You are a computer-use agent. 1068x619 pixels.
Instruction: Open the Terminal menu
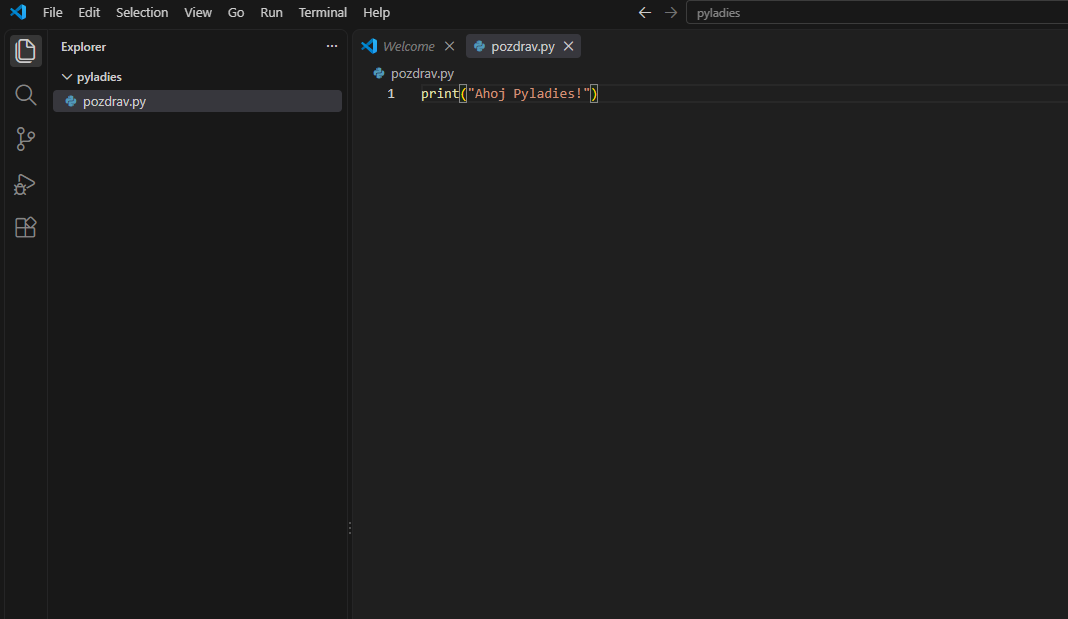(323, 12)
